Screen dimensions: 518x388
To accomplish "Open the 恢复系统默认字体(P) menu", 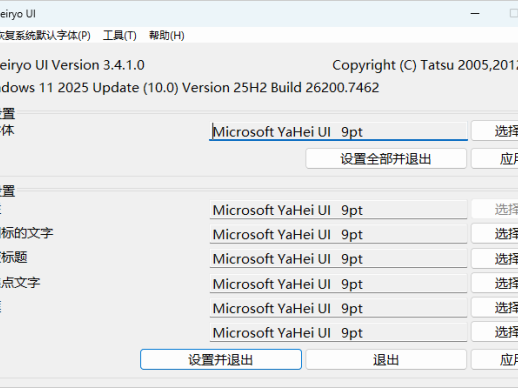I will [45, 35].
